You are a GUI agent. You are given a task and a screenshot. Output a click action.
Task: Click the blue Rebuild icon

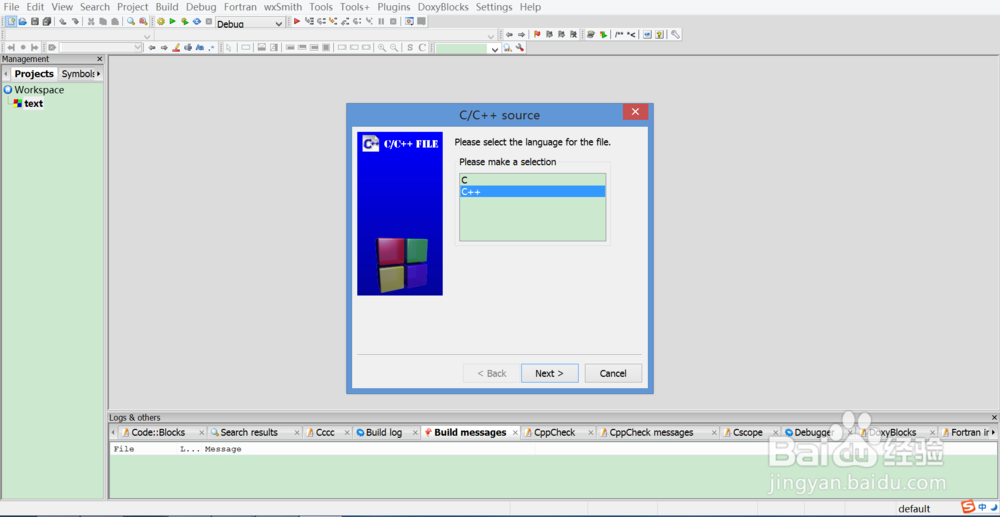197,21
